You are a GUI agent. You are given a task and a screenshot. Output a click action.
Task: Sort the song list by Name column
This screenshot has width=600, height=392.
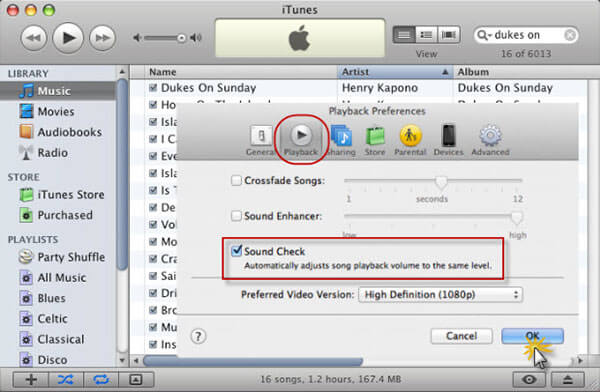(241, 72)
